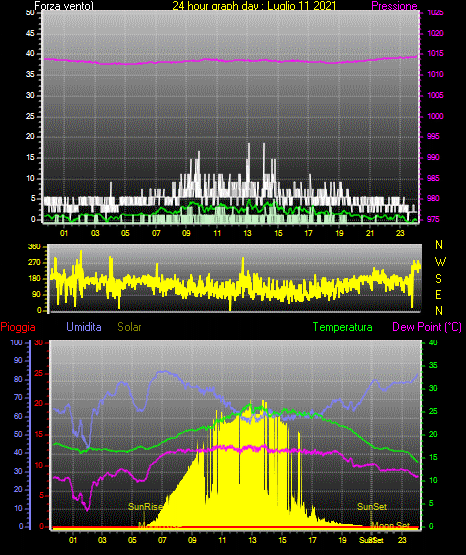This screenshot has height=555, width=466.
Task: Click the 'Moon Set' marker label
Action: [x=390, y=525]
